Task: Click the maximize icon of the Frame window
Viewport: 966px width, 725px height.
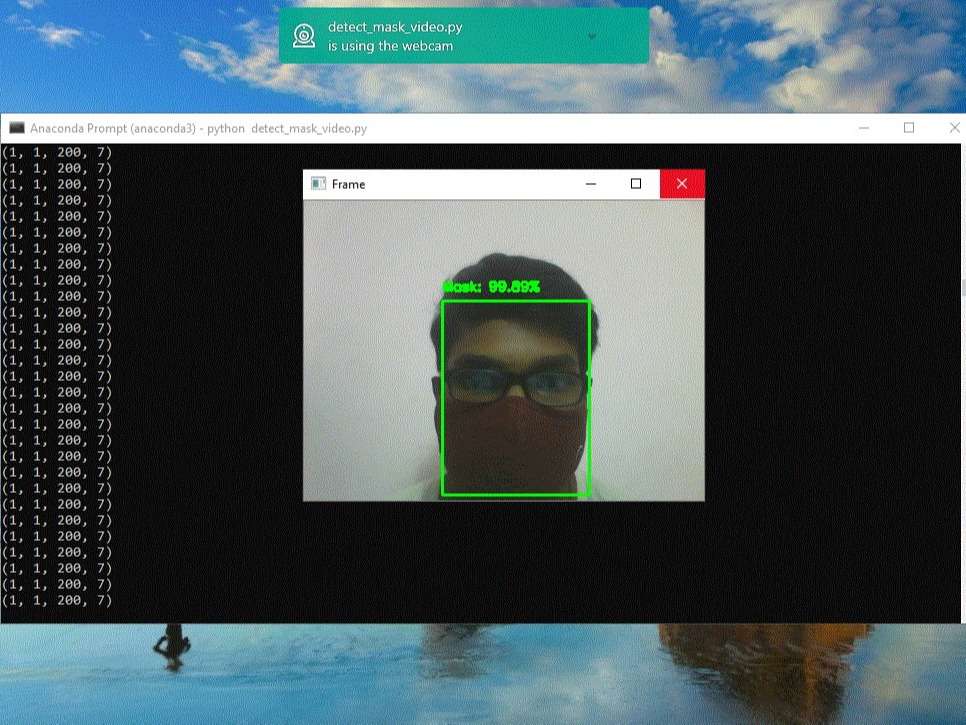Action: [636, 184]
